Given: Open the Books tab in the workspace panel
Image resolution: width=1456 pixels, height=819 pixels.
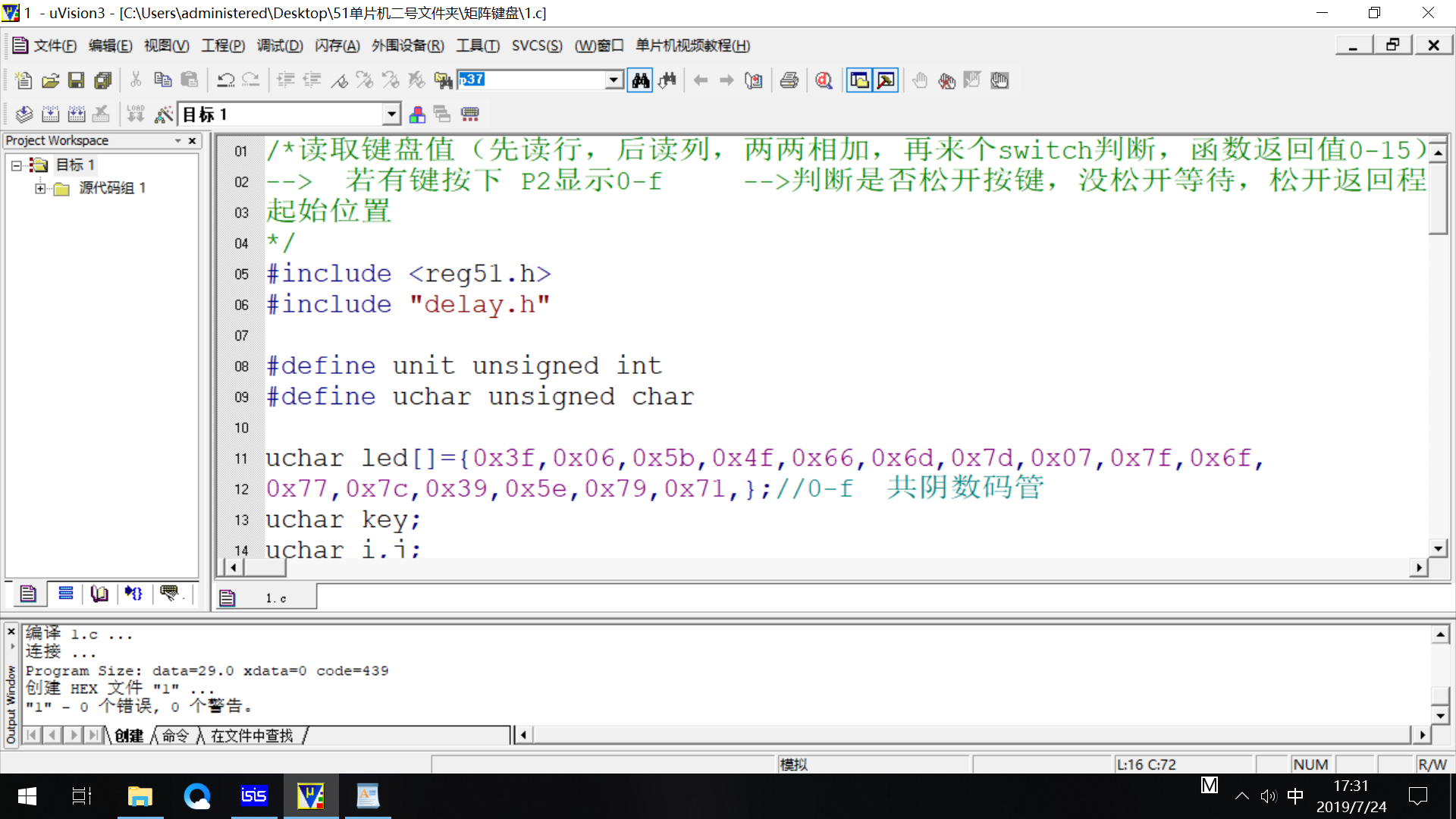Looking at the screenshot, I should (x=99, y=594).
